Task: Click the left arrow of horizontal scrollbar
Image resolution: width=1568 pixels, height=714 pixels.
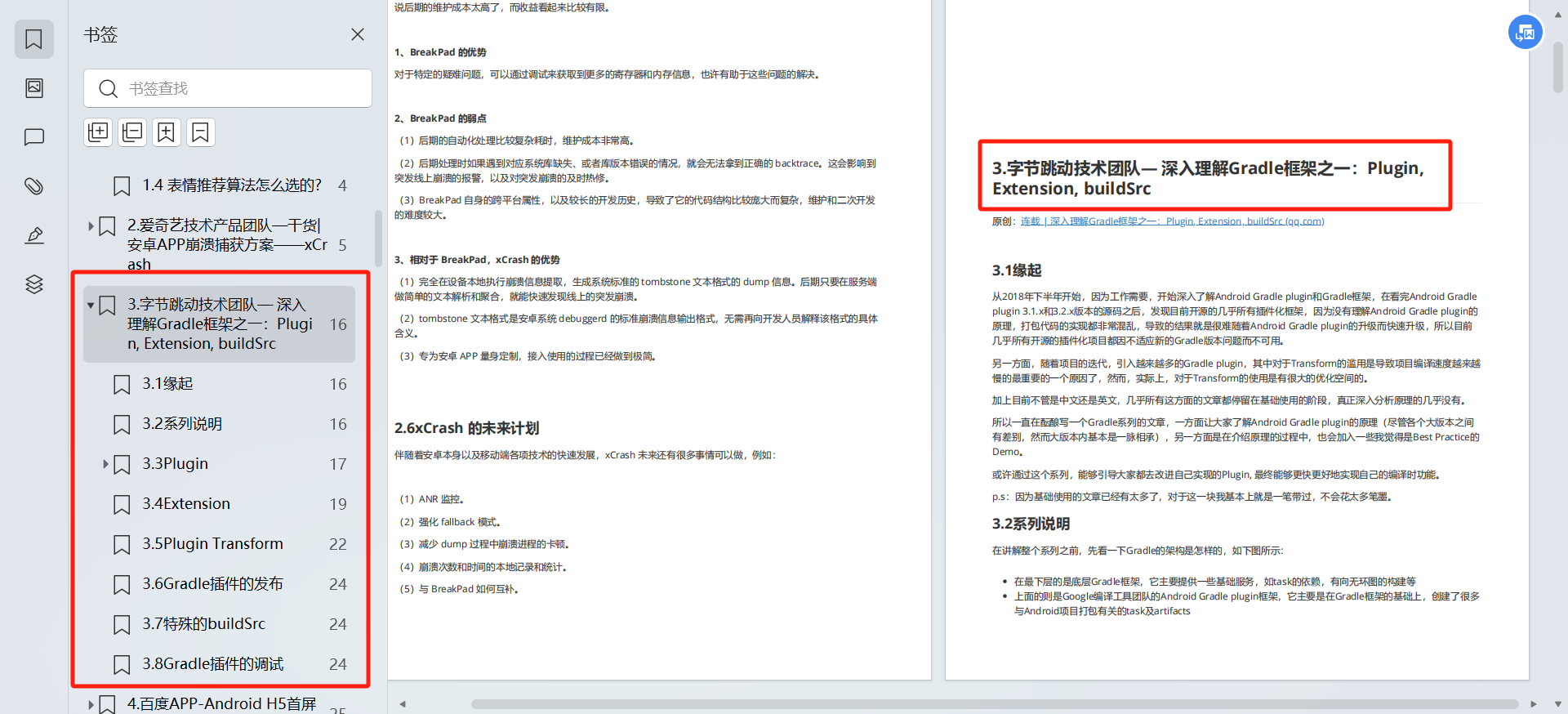Action: pyautogui.click(x=402, y=703)
